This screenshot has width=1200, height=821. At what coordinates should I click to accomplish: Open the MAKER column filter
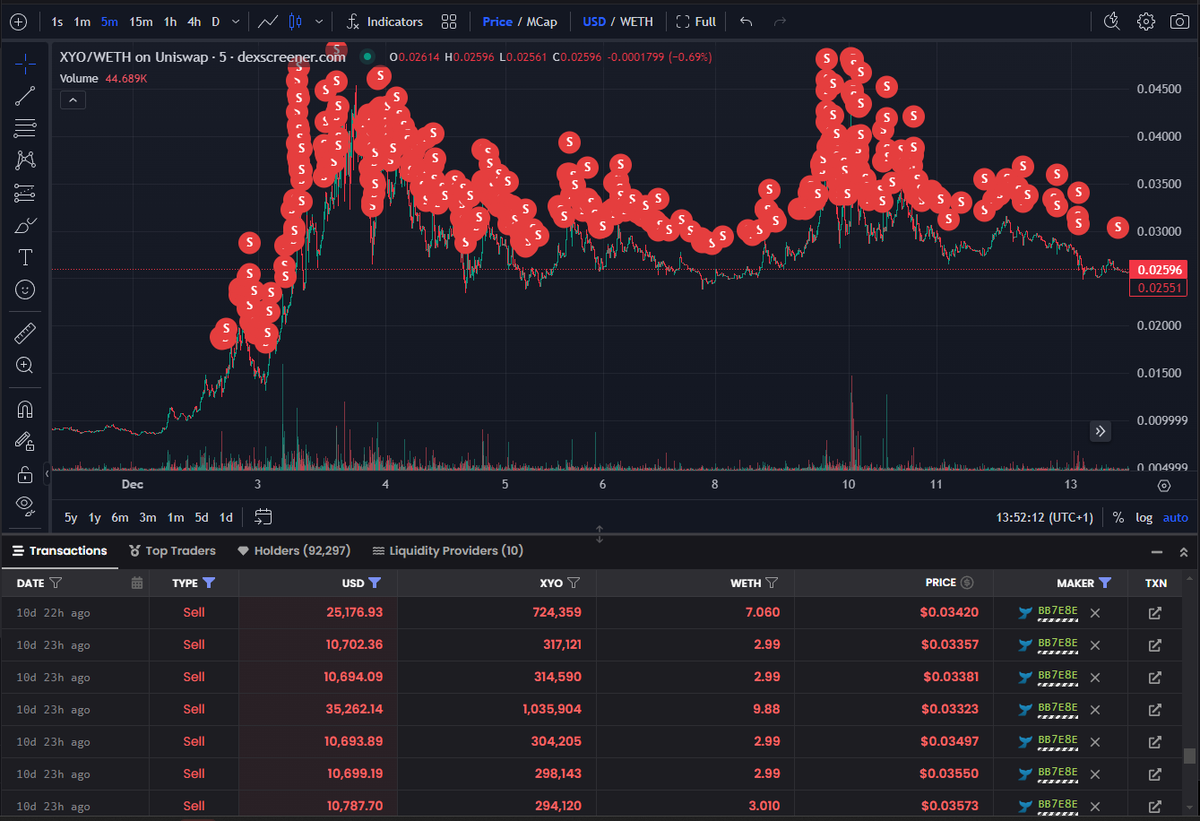click(x=1105, y=583)
